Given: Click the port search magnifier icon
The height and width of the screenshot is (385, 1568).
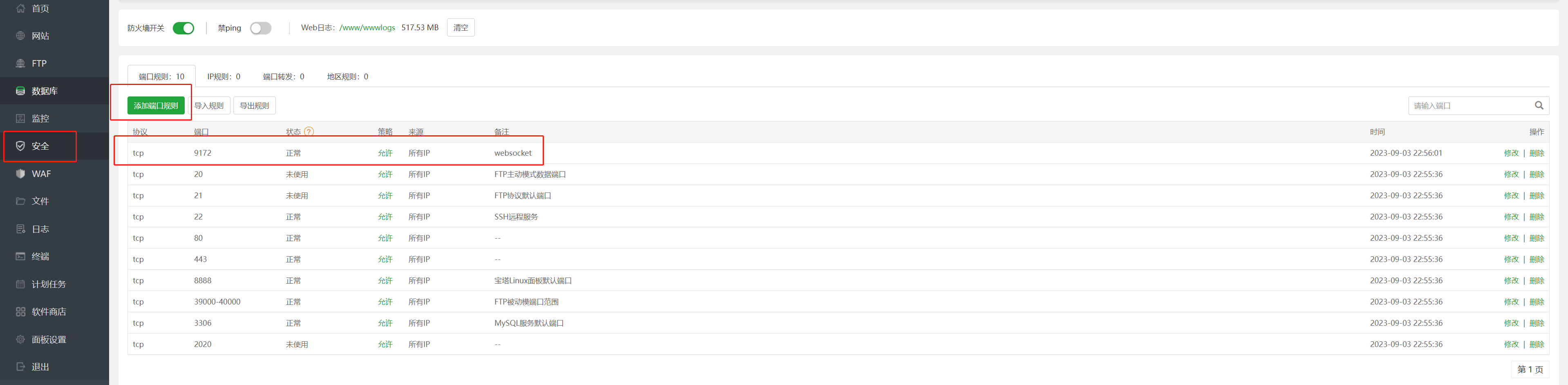Looking at the screenshot, I should point(1539,105).
